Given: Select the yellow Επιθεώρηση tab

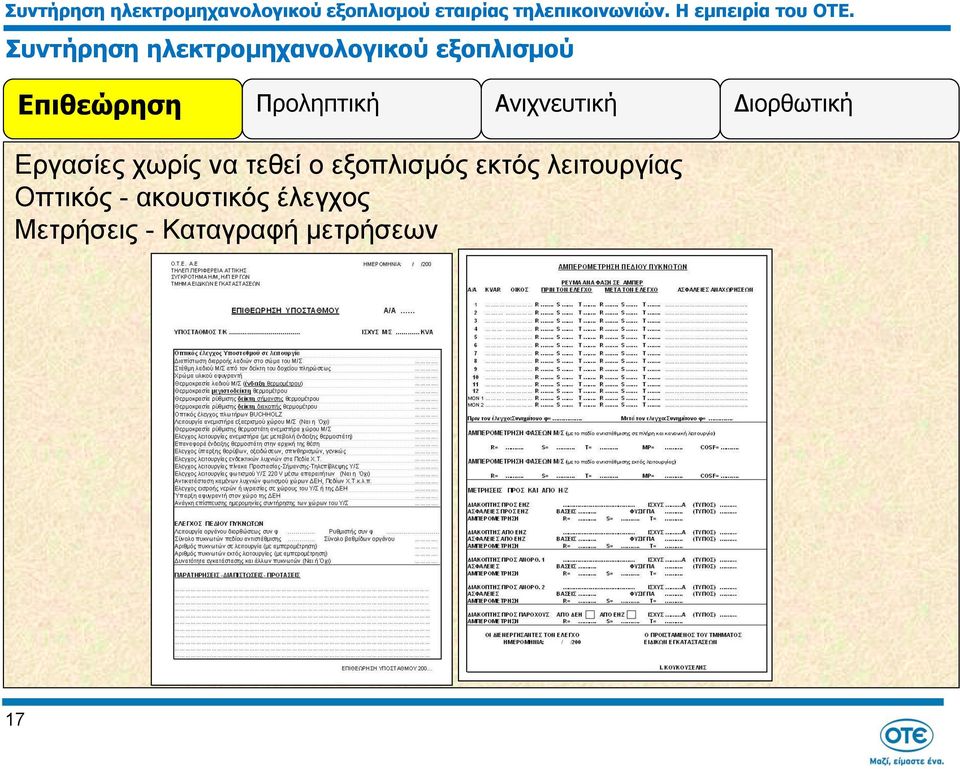Looking at the screenshot, I should click(123, 108).
